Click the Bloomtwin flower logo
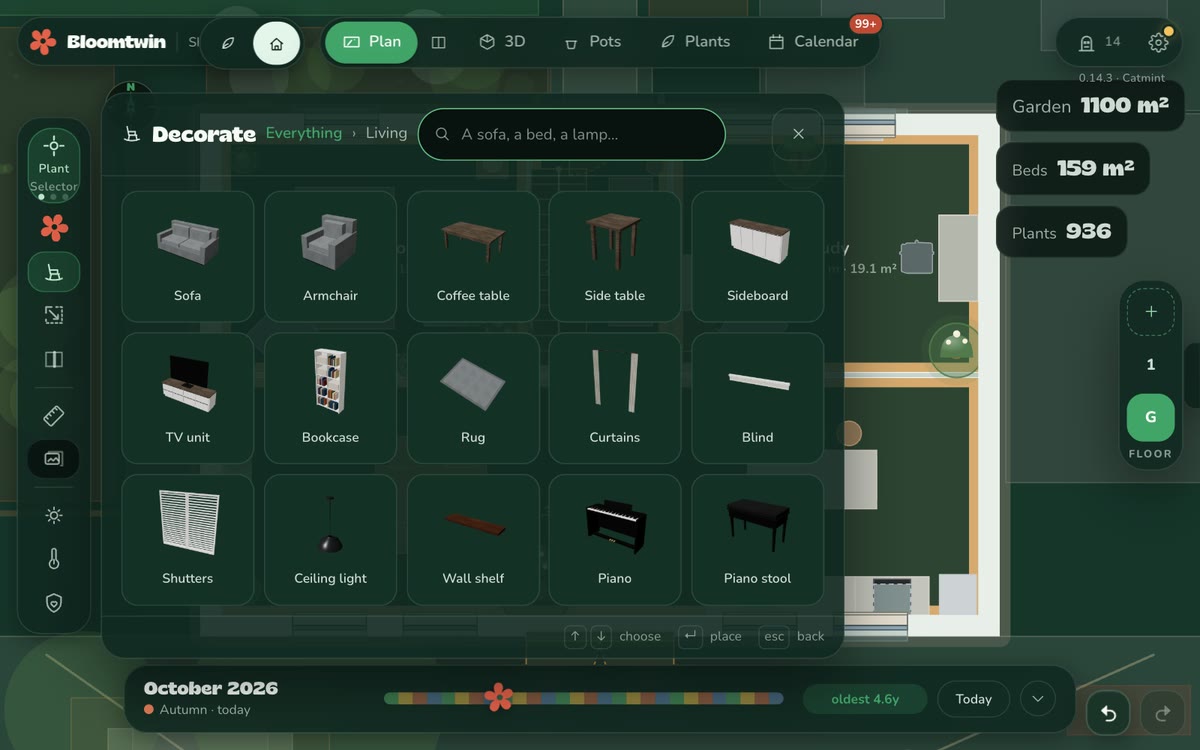This screenshot has width=1200, height=750. (x=43, y=42)
